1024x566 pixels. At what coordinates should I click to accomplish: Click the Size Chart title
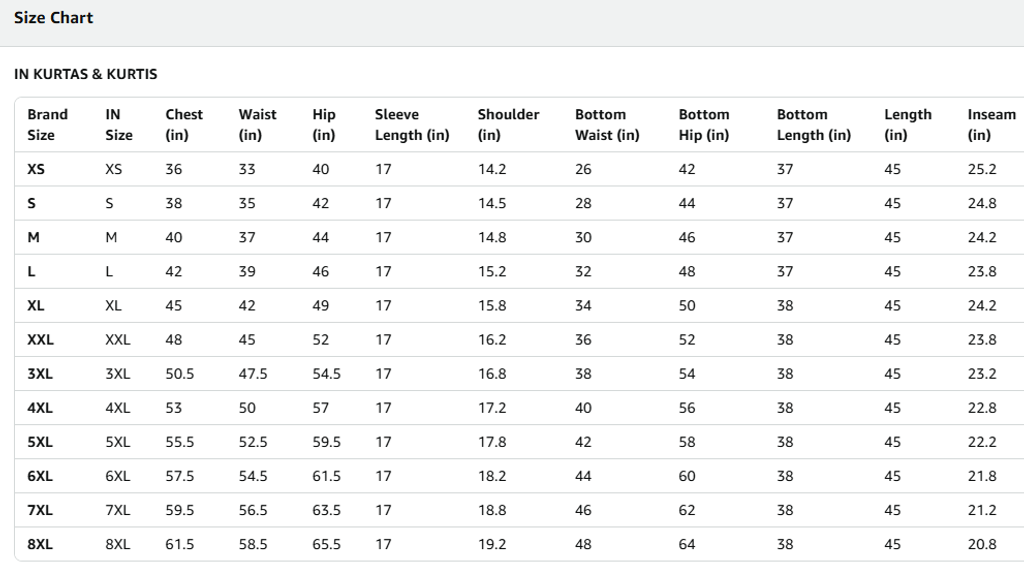[x=54, y=17]
